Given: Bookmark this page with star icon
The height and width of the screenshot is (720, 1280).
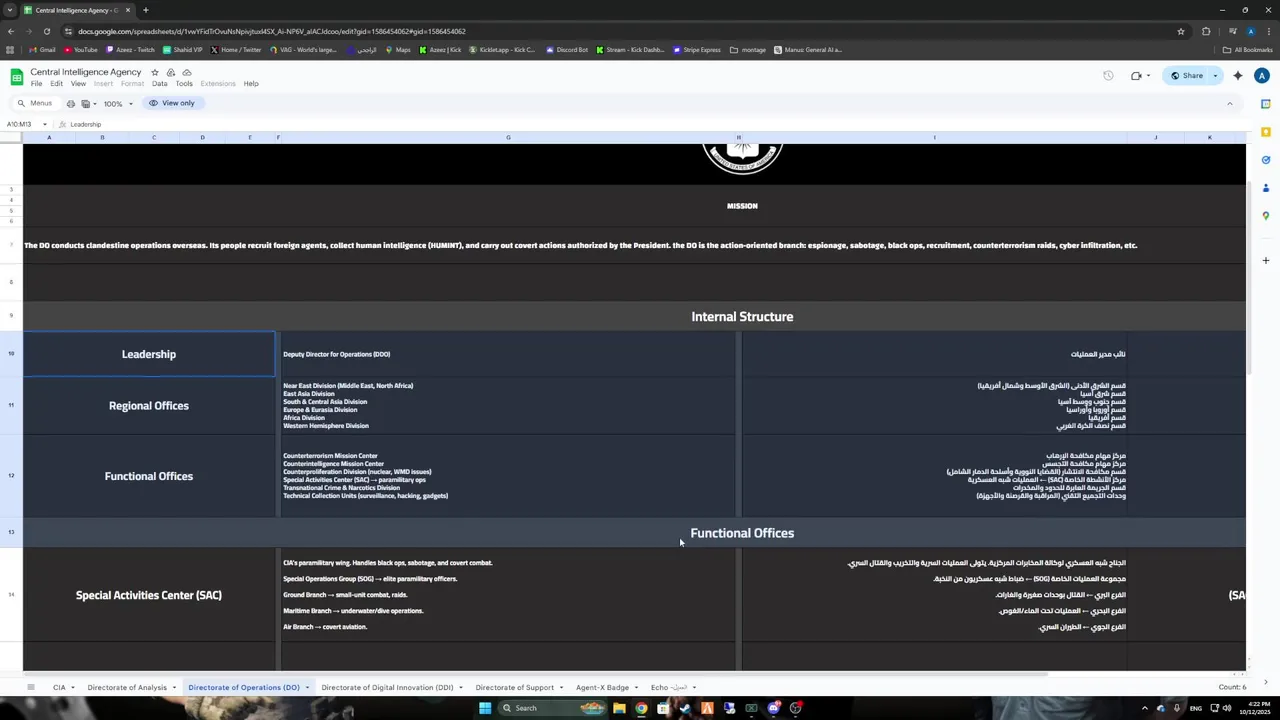Looking at the screenshot, I should click(1181, 31).
